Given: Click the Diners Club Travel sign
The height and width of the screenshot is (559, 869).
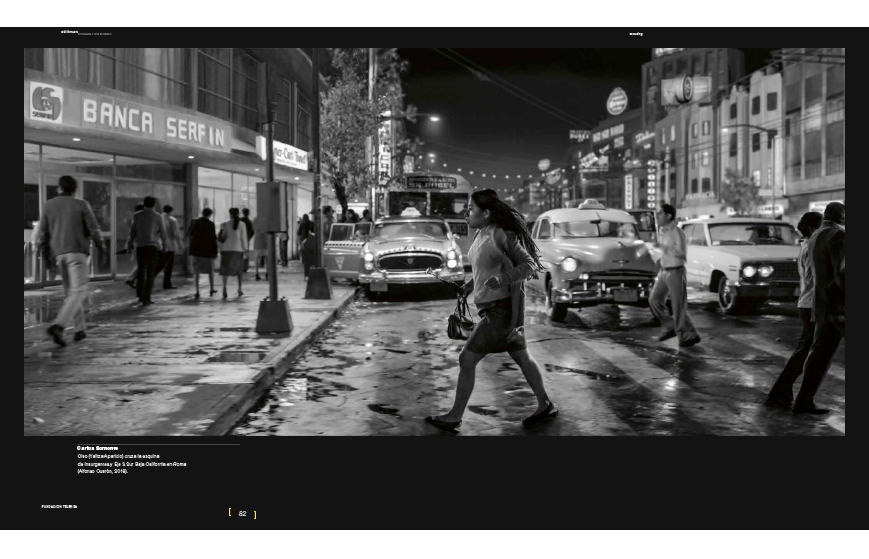Looking at the screenshot, I should (290, 156).
